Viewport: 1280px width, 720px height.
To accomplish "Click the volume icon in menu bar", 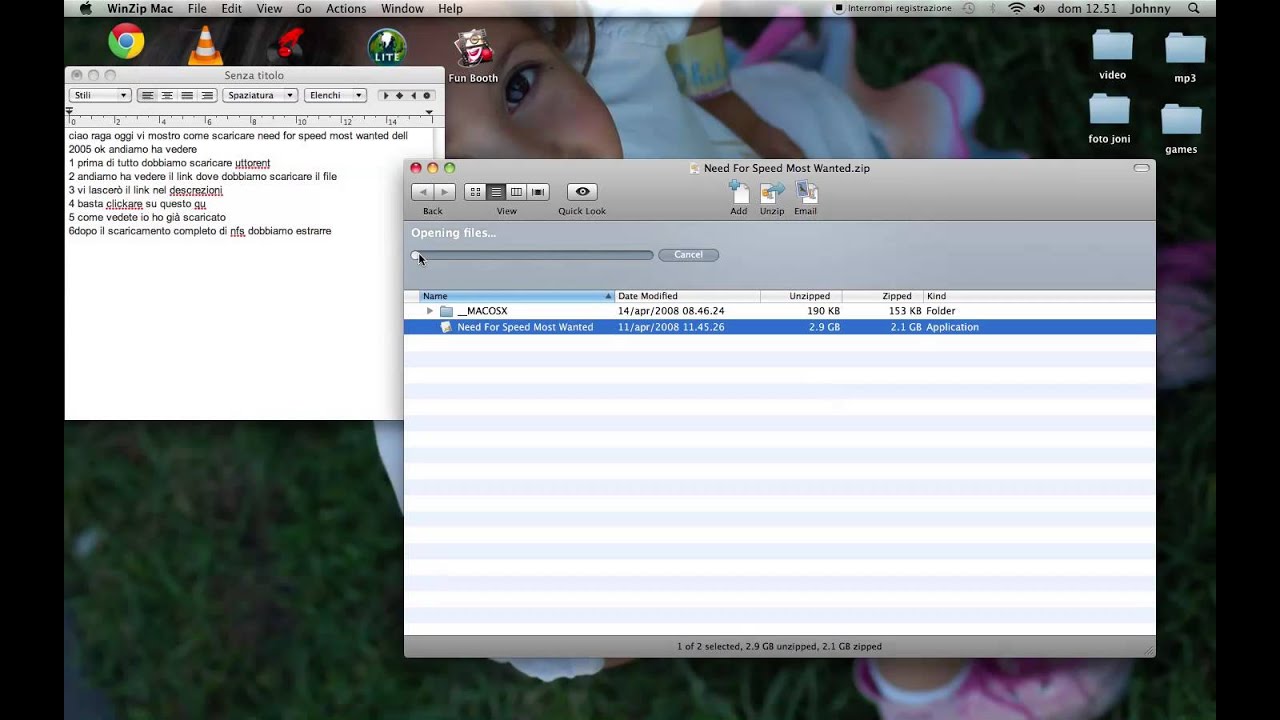I will [1039, 8].
